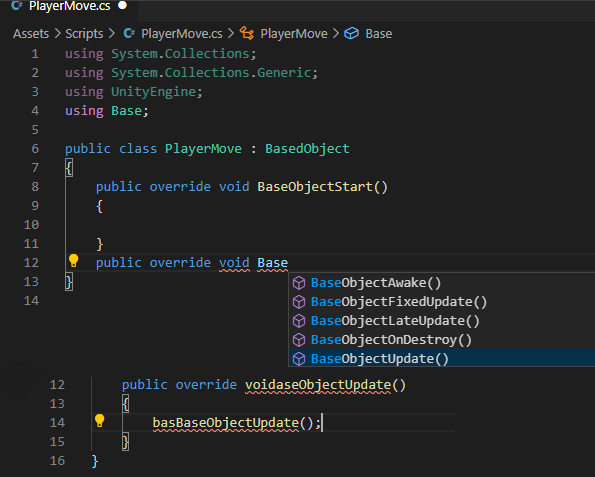Expand chevron after PlayerMove breadcrumb
Viewport: 595px width, 477px height.
(x=336, y=34)
